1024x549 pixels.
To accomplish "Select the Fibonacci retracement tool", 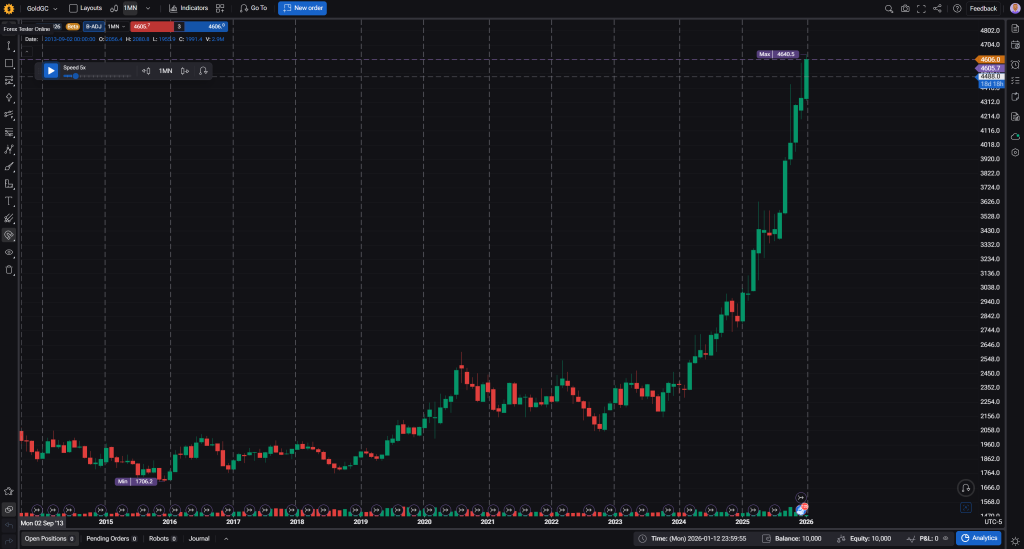I will (8, 132).
